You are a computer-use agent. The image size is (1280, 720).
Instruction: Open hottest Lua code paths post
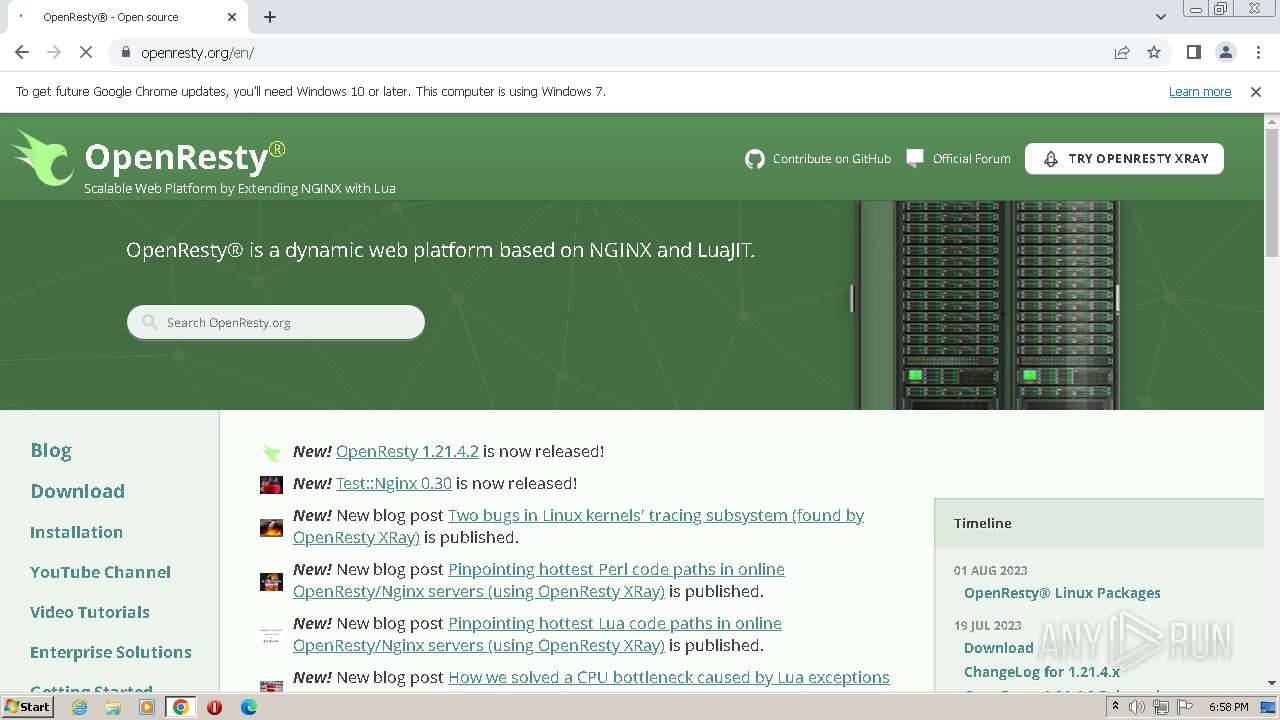coord(537,634)
